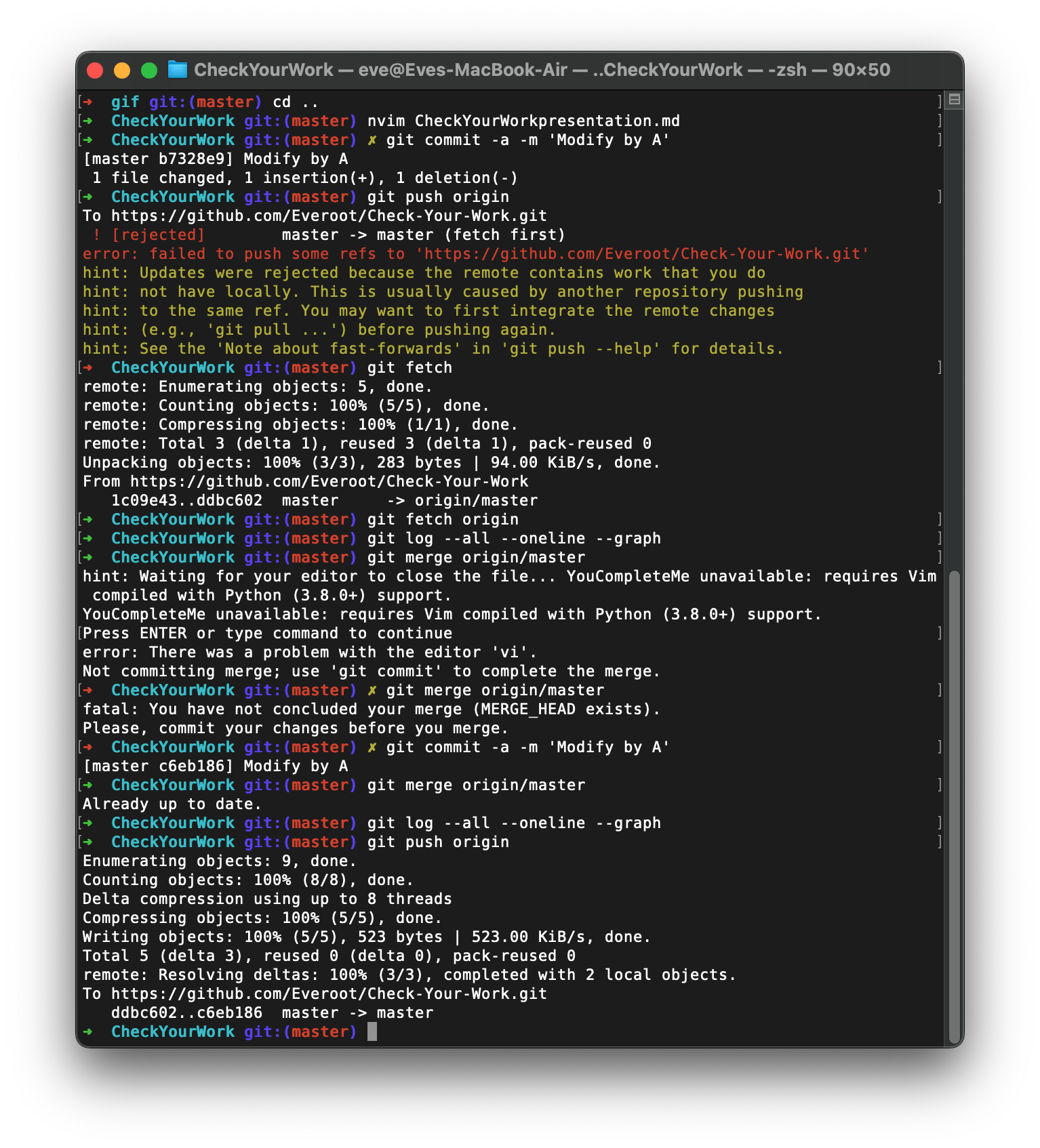Click 'error: There was a problem with the editor' line
The height and width of the screenshot is (1148, 1040).
tap(310, 652)
